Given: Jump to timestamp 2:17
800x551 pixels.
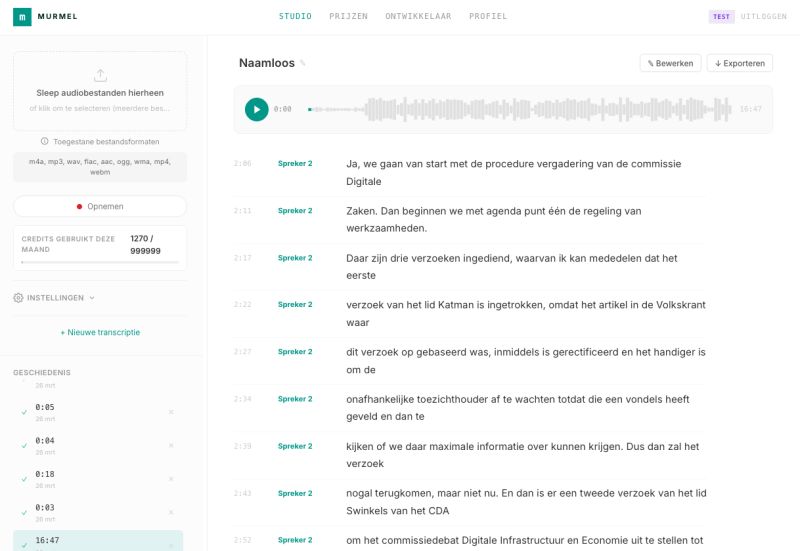Looking at the screenshot, I should point(242,258).
